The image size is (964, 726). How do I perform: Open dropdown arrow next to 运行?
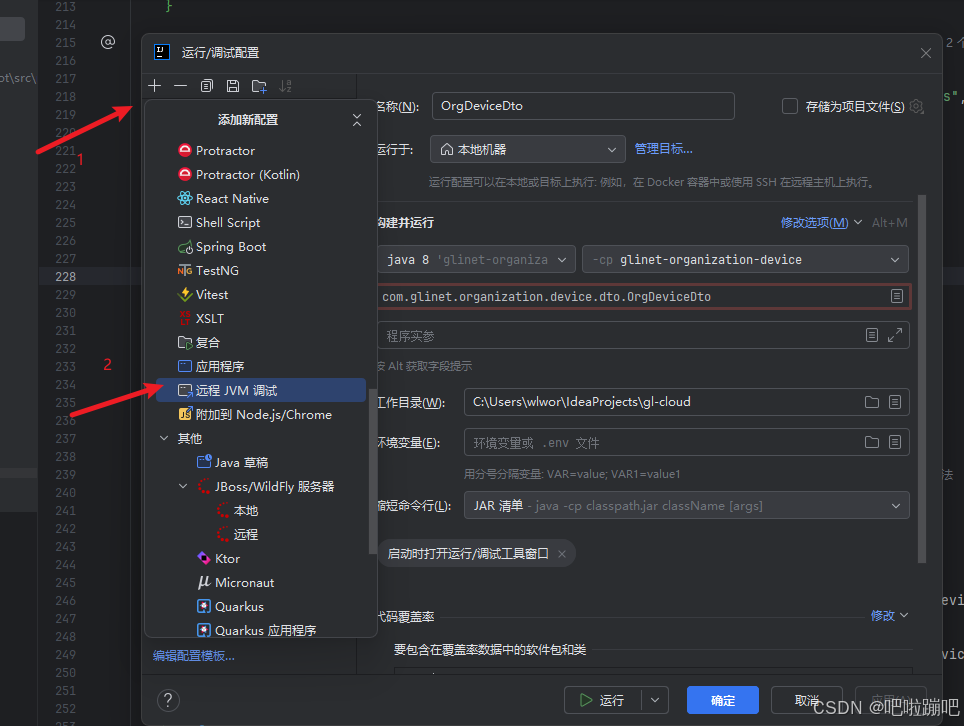click(655, 700)
